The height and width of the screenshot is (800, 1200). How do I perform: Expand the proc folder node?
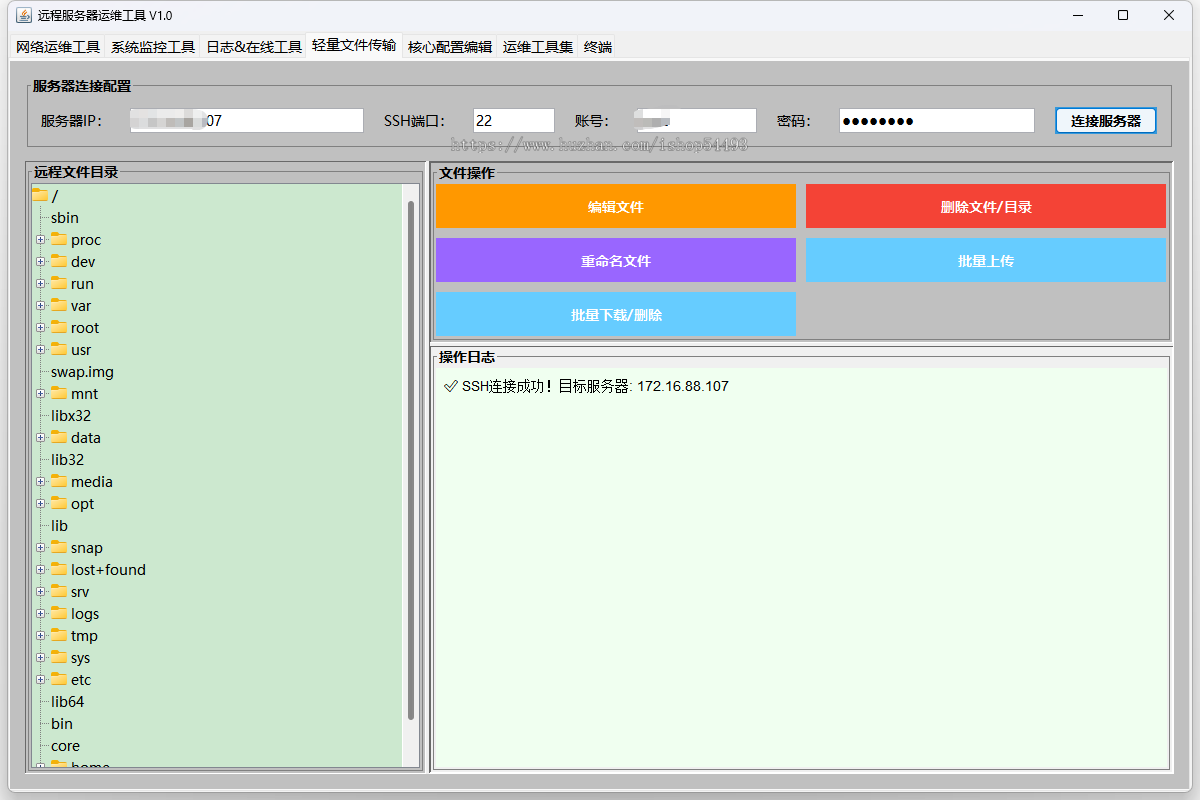pos(41,240)
